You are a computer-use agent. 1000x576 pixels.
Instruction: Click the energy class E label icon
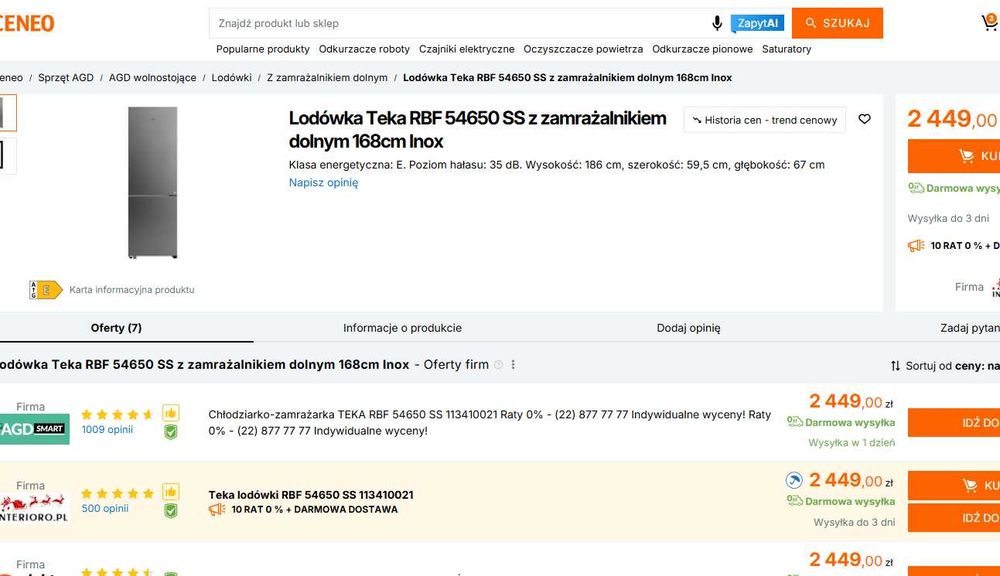(45, 290)
